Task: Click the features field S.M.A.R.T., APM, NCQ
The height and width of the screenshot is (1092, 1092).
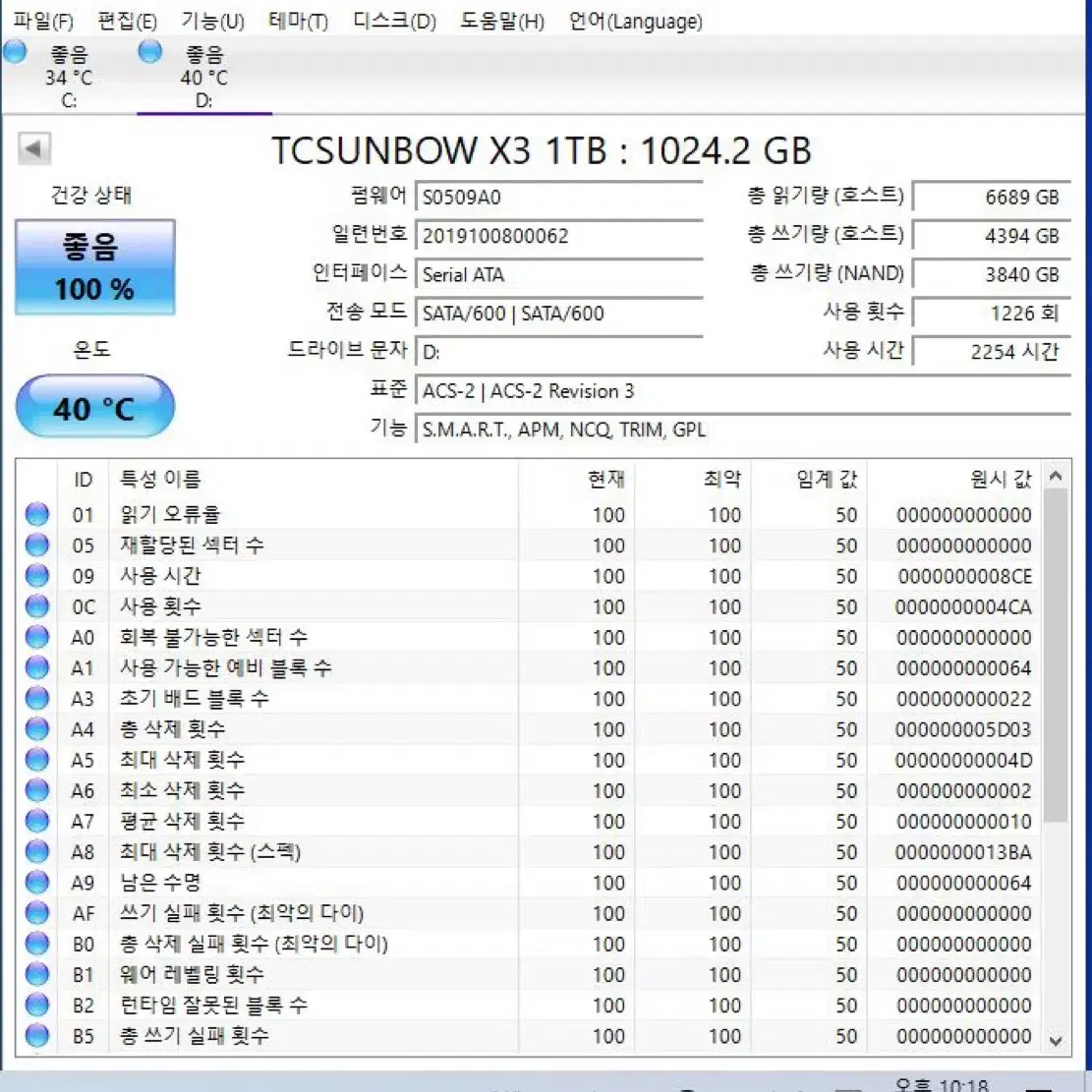Action: coord(743,430)
